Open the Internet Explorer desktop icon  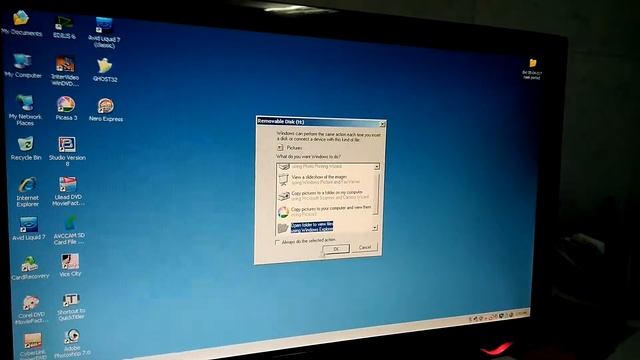[27, 192]
